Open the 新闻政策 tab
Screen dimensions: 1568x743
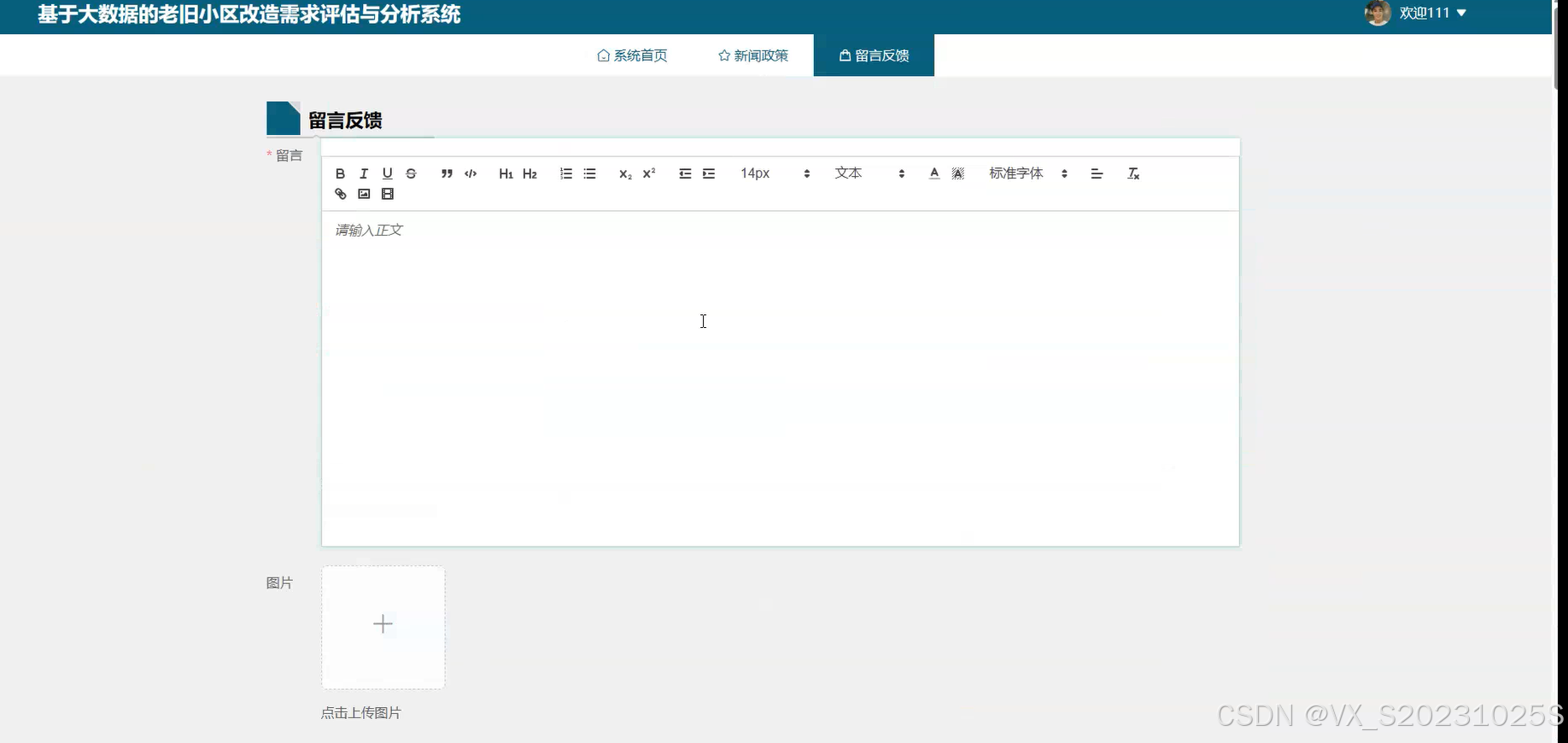[753, 56]
